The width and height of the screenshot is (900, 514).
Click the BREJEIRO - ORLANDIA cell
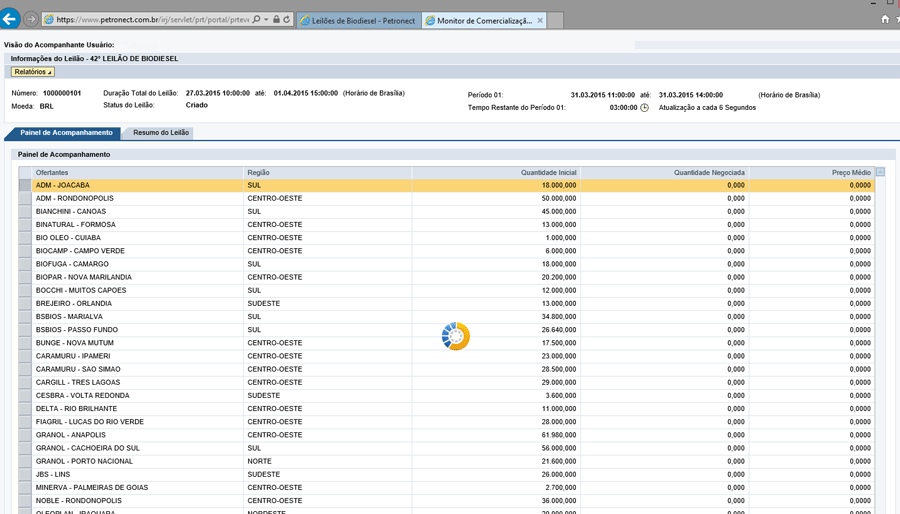tap(138, 303)
